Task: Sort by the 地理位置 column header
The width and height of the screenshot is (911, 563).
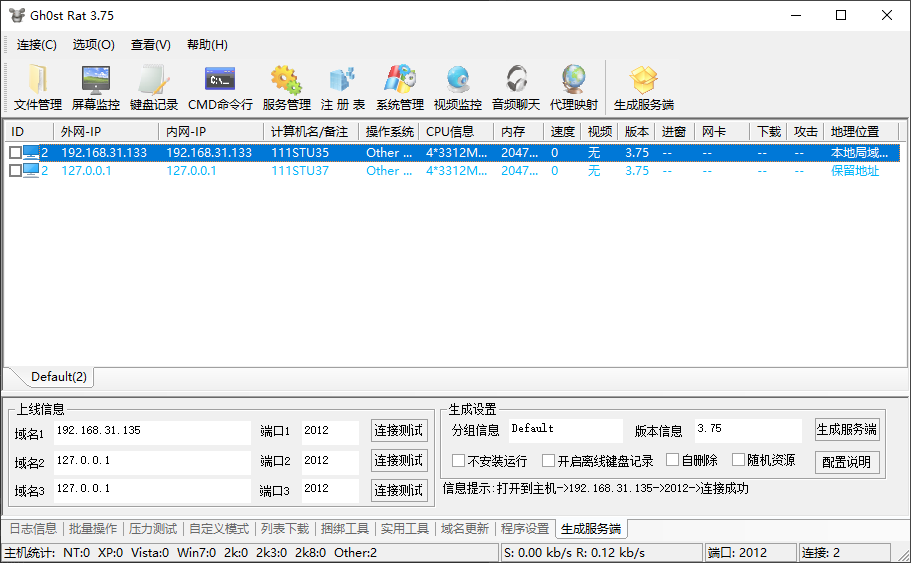Action: (861, 132)
